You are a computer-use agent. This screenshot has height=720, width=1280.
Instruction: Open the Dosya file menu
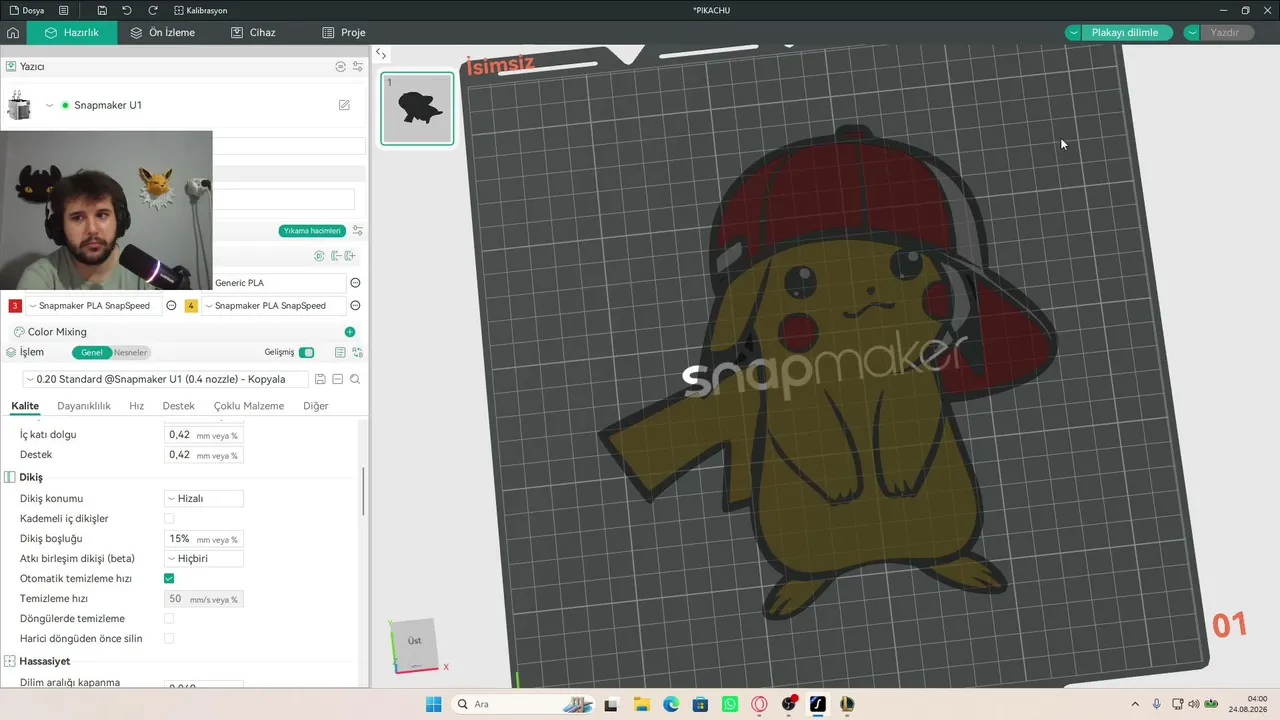tap(27, 10)
